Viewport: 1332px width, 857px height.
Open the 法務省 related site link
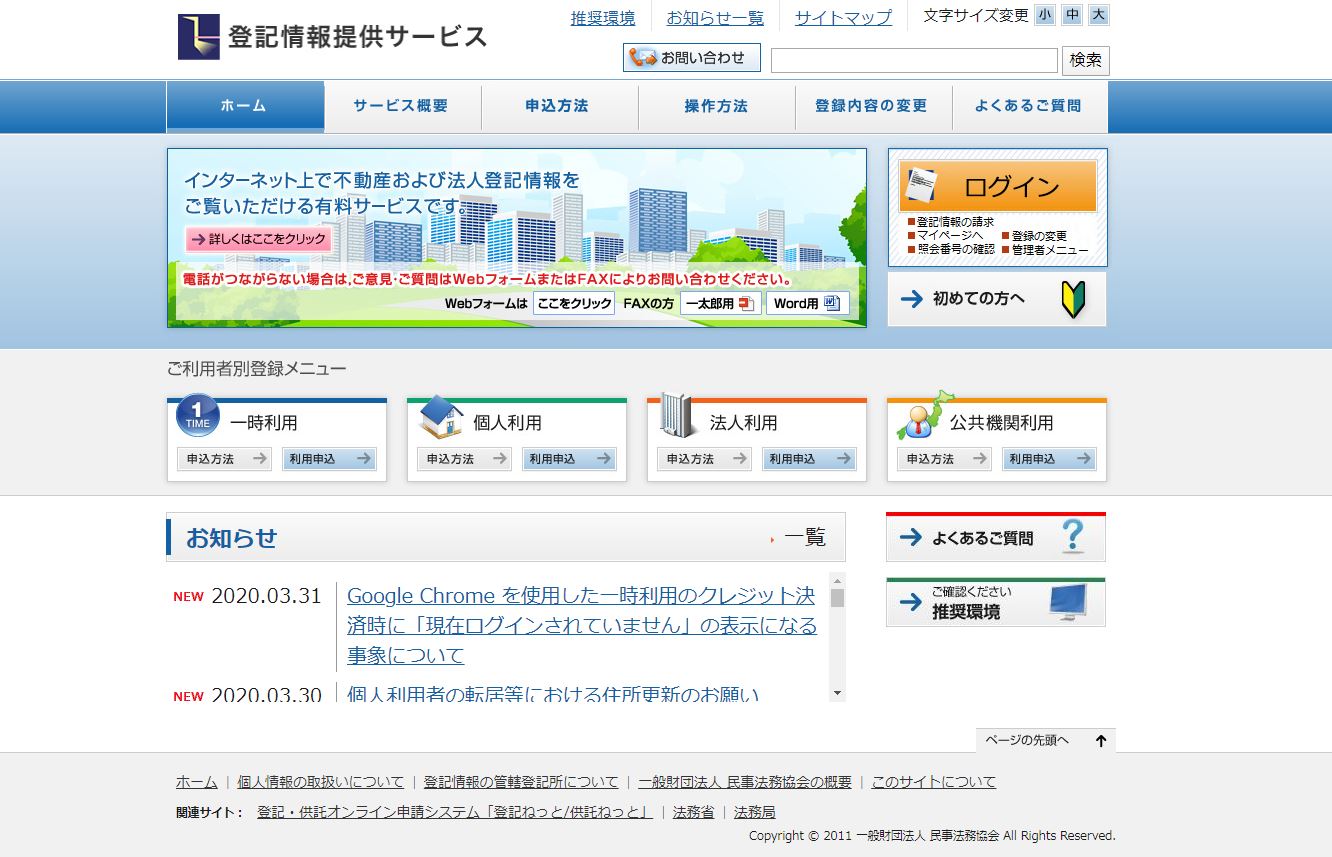pyautogui.click(x=694, y=812)
